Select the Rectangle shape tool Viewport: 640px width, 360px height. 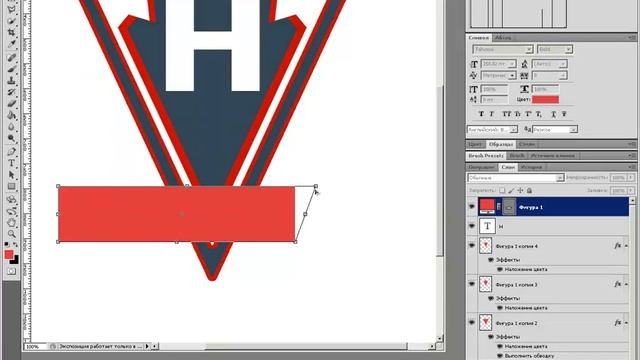tap(12, 187)
